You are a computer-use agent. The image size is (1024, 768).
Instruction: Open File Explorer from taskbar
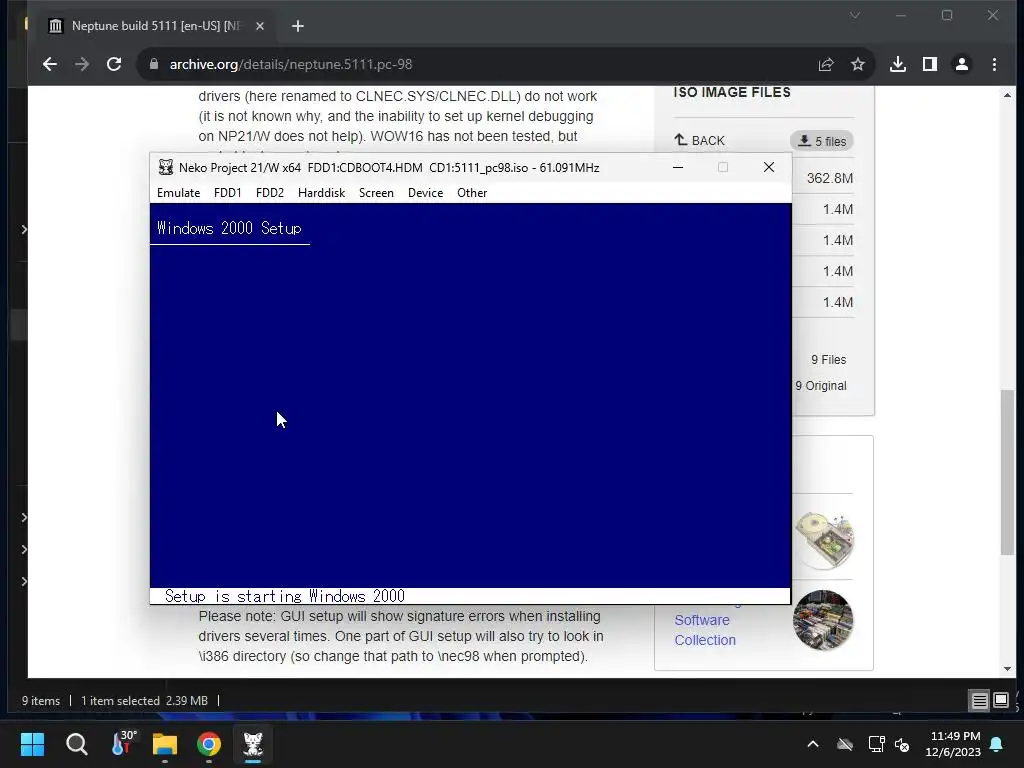[165, 744]
